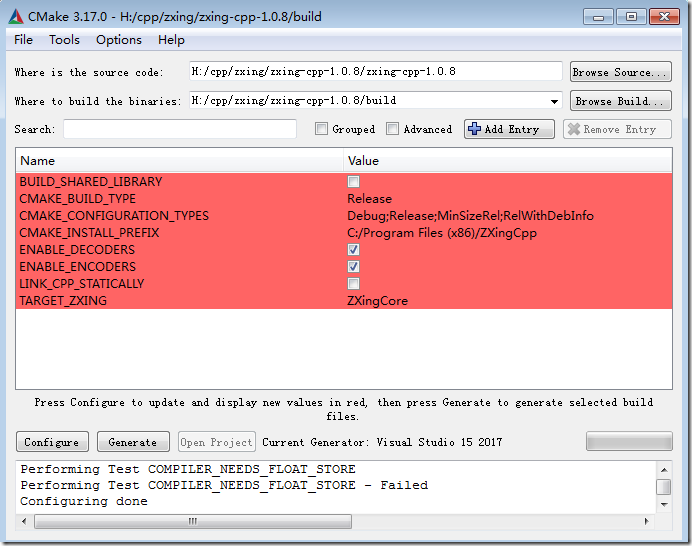
Task: Click the CMake logo icon in title bar
Action: tap(15, 17)
